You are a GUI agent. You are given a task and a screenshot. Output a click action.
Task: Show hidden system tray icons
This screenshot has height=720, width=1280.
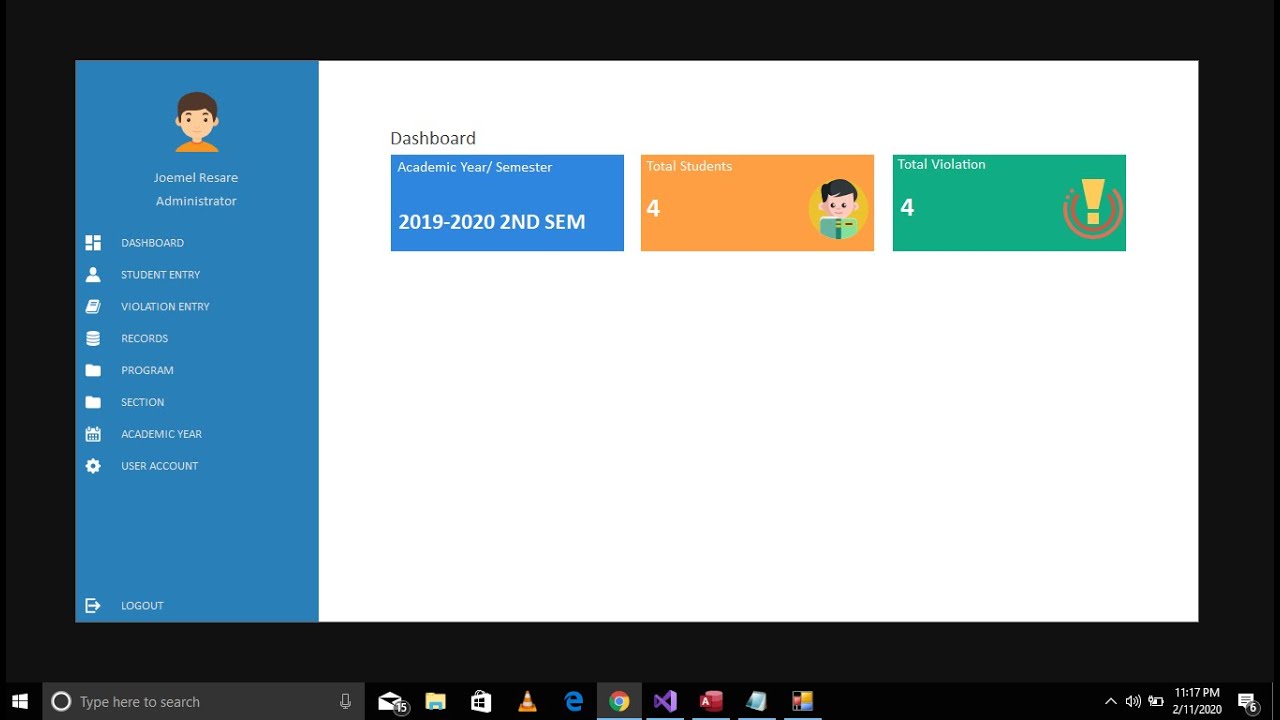click(x=1110, y=701)
